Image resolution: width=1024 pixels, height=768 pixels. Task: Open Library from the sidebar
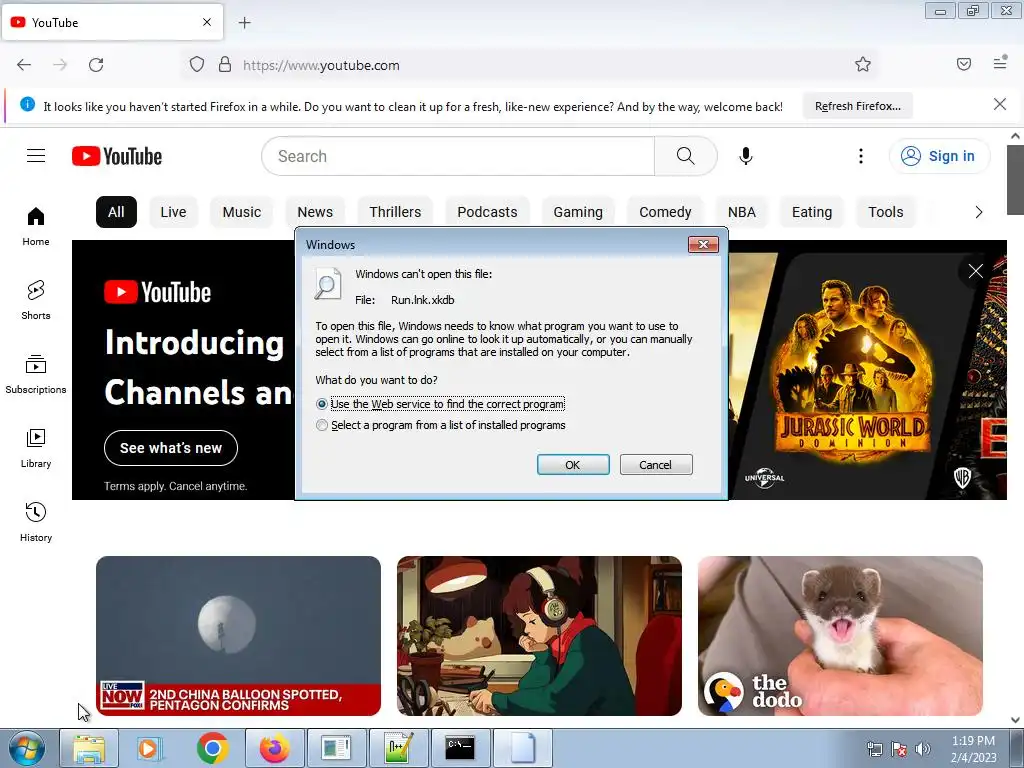click(x=36, y=448)
